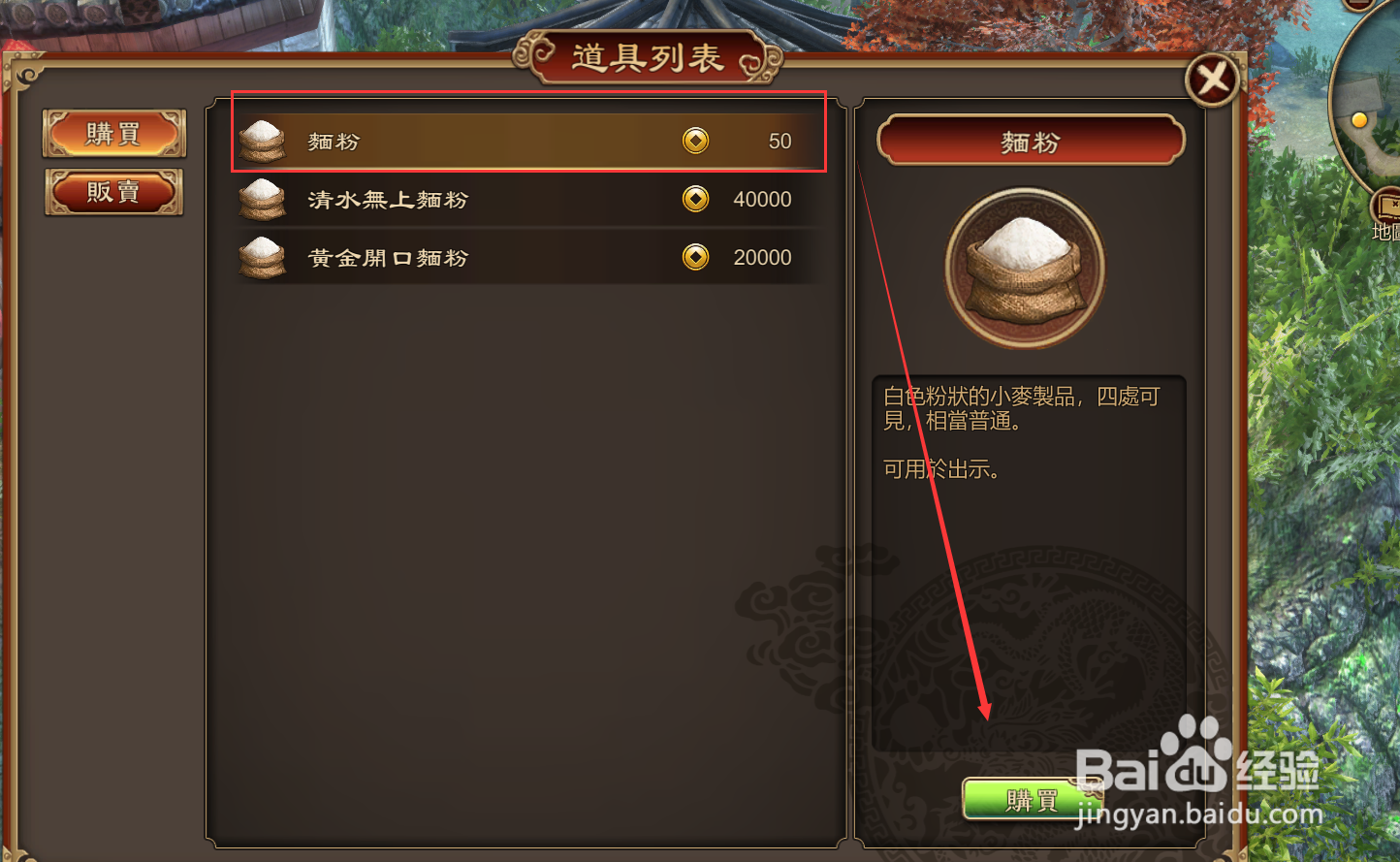The image size is (1400, 862).
Task: Click the item description text box
Action: click(1029, 563)
